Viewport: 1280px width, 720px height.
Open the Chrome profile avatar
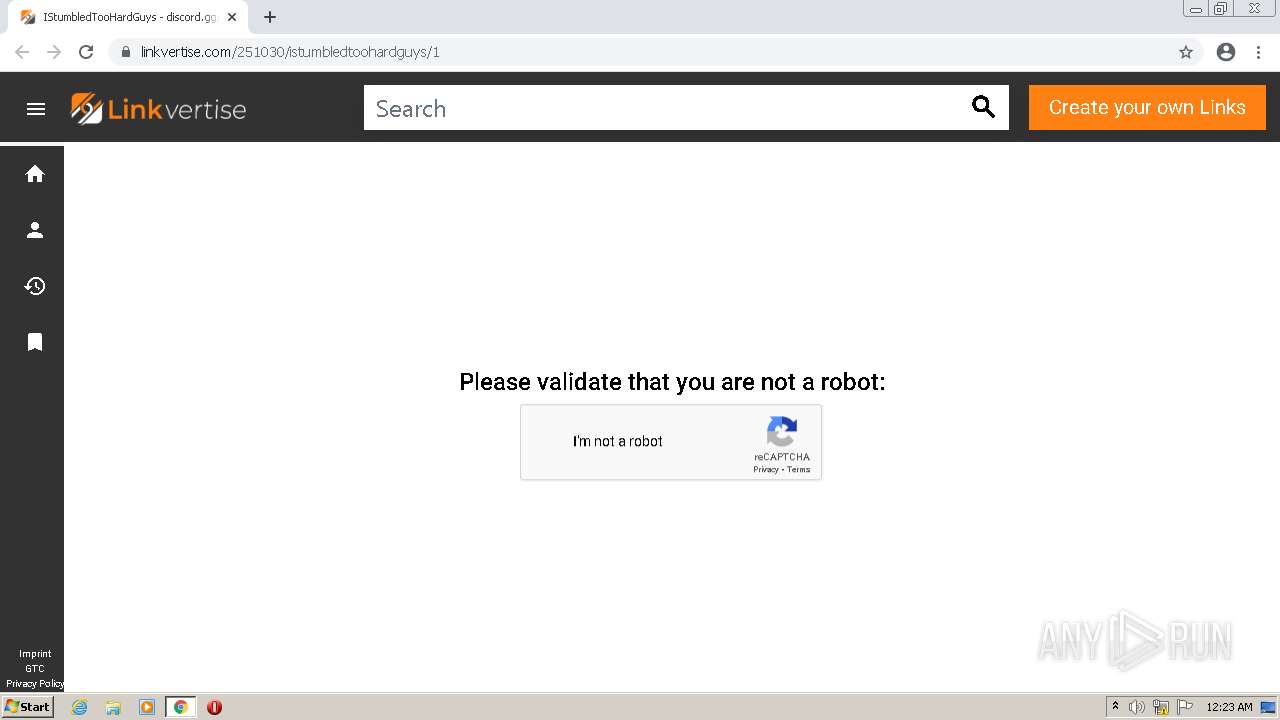pyautogui.click(x=1226, y=52)
